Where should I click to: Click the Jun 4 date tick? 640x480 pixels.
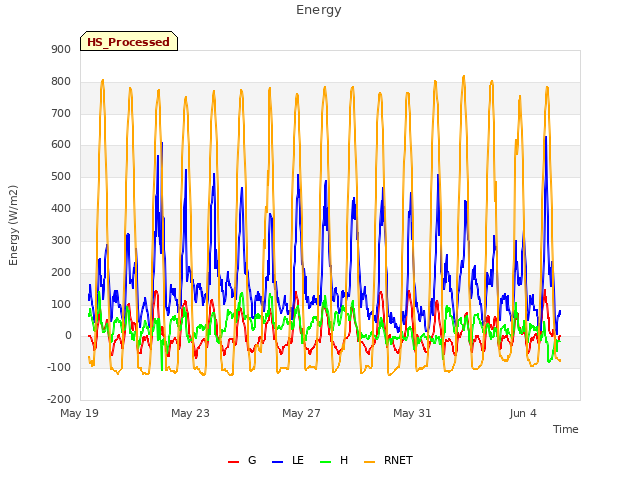pos(523,413)
